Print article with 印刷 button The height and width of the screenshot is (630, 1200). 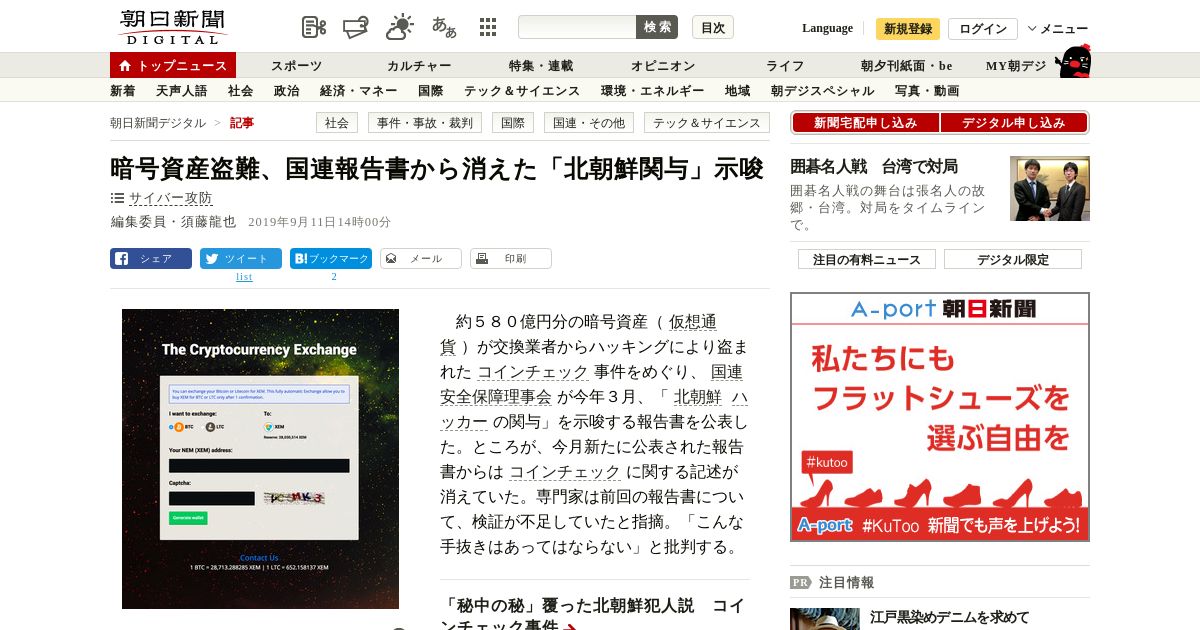511,259
